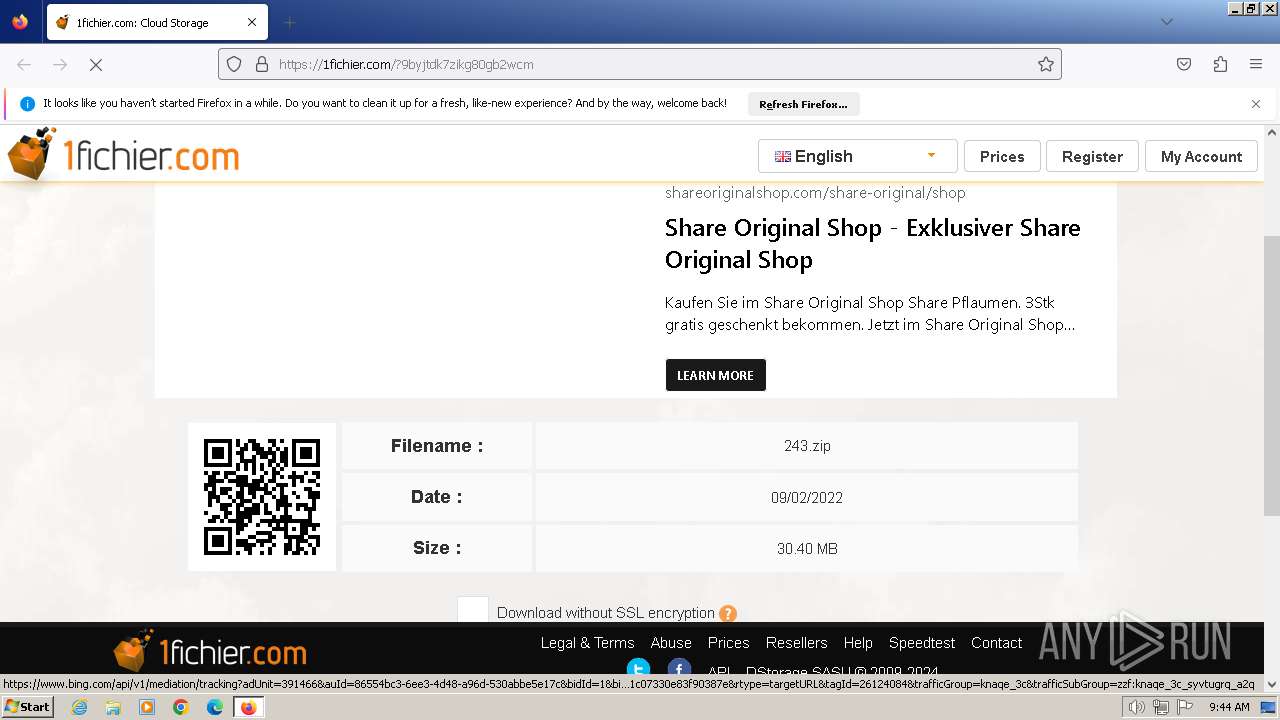
Task: Click the LEARN MORE ad button
Action: [x=716, y=375]
